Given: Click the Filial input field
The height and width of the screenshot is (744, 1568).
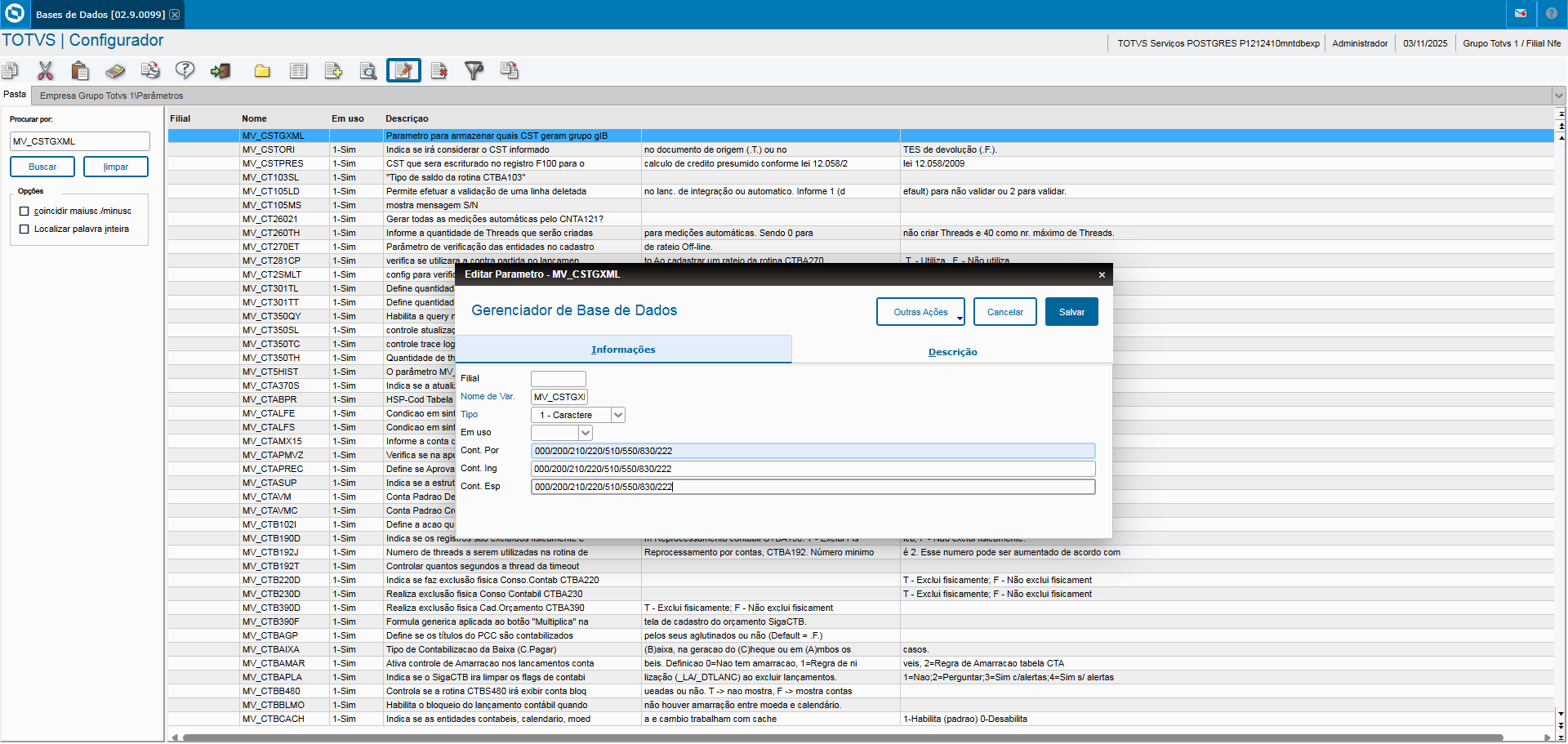Looking at the screenshot, I should pyautogui.click(x=559, y=379).
